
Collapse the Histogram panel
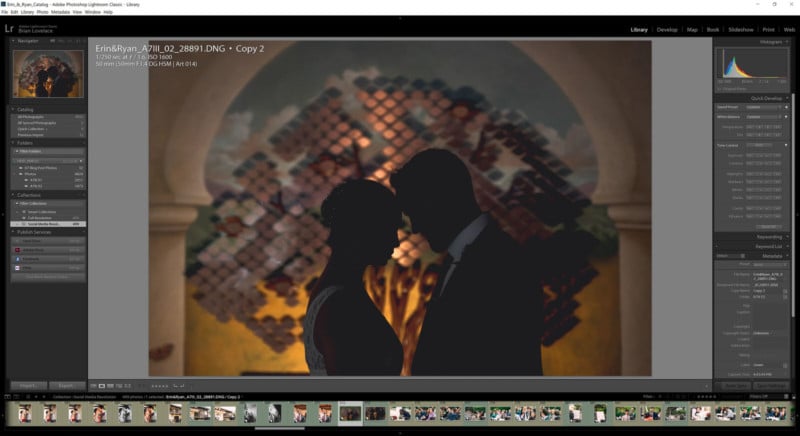pyautogui.click(x=787, y=42)
